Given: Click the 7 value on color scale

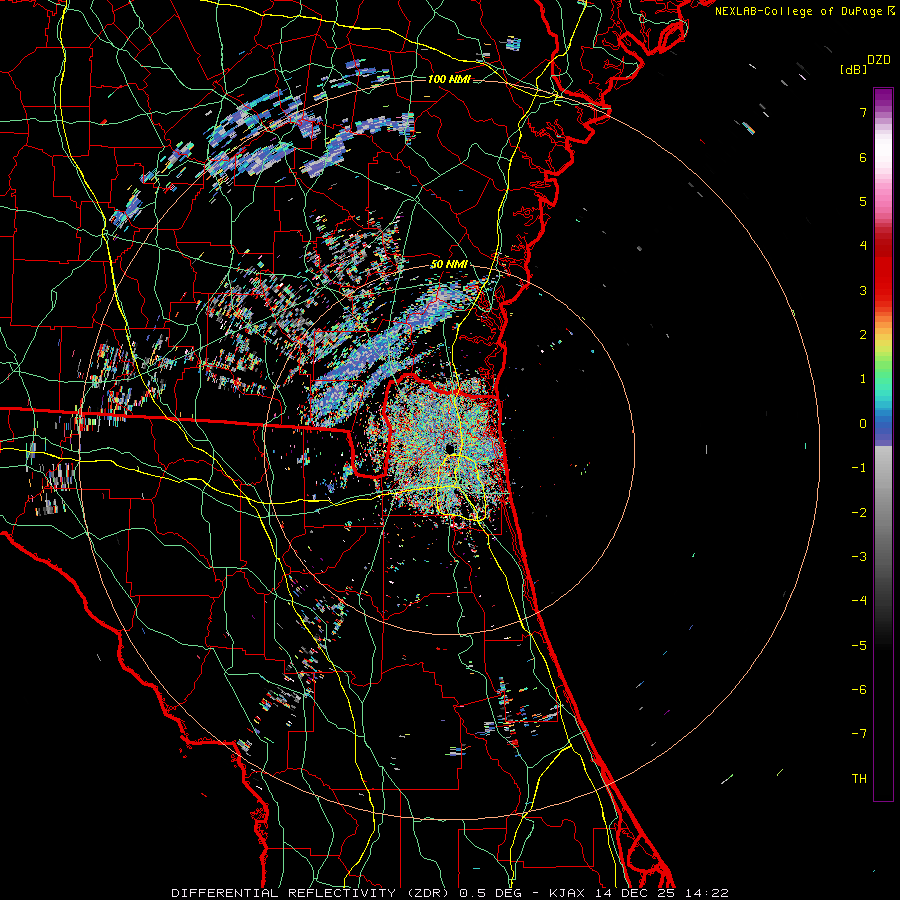Looking at the screenshot, I should click(x=863, y=112).
